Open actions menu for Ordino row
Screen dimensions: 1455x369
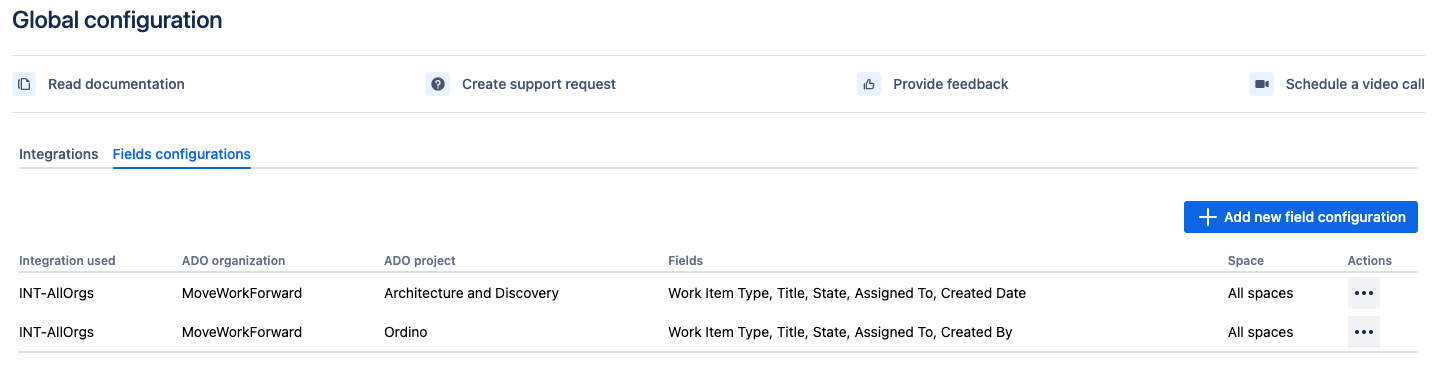point(1363,332)
